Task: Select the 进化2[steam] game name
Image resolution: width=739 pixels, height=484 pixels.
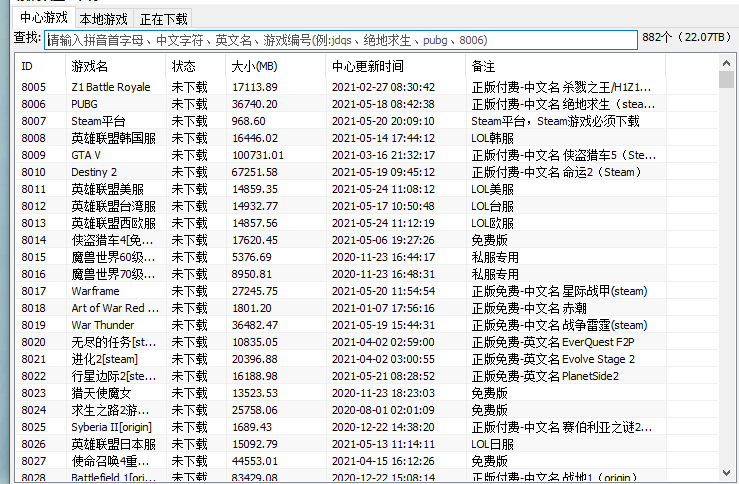Action: click(105, 359)
